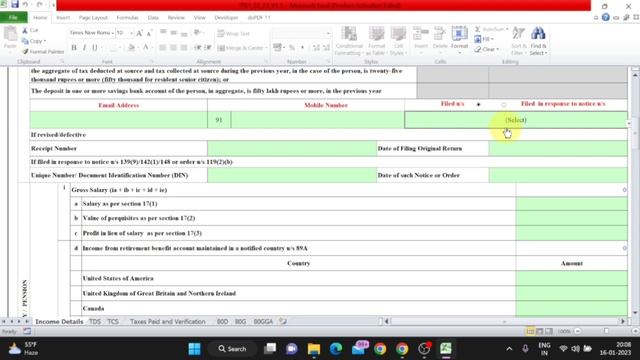Screen dimensions: 640x360
Task: Switch to the Insert ribbon tab
Action: [x=63, y=18]
